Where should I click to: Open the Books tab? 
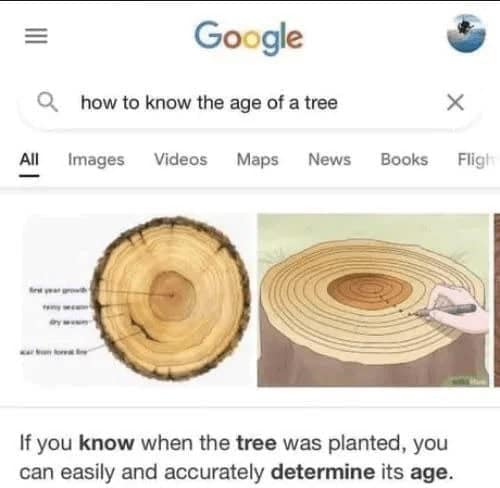(x=404, y=159)
